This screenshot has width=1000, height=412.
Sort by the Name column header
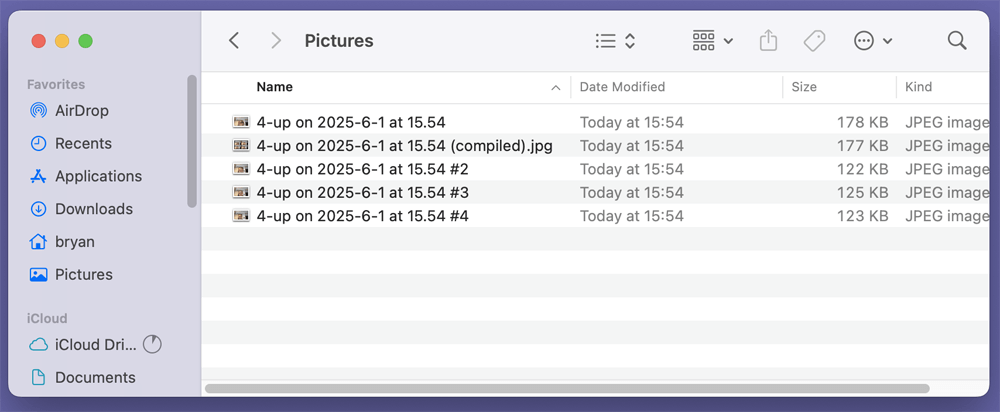tap(274, 87)
